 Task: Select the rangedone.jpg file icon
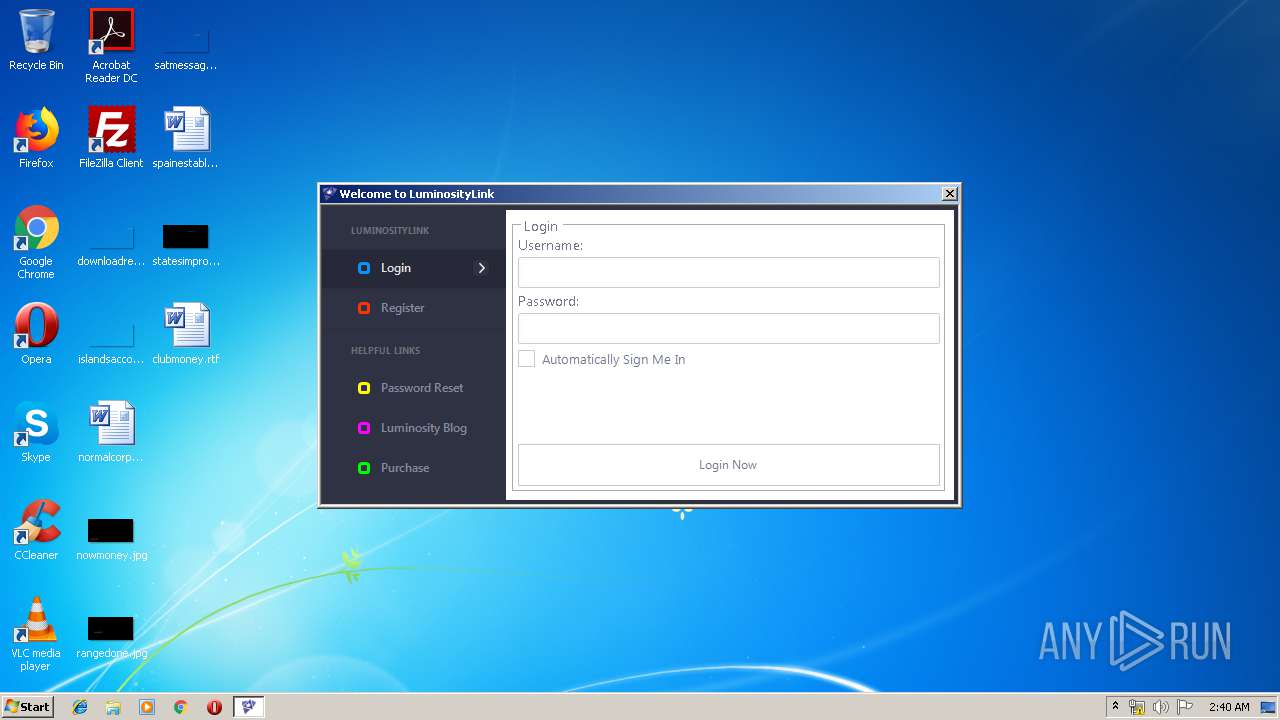[x=111, y=636]
